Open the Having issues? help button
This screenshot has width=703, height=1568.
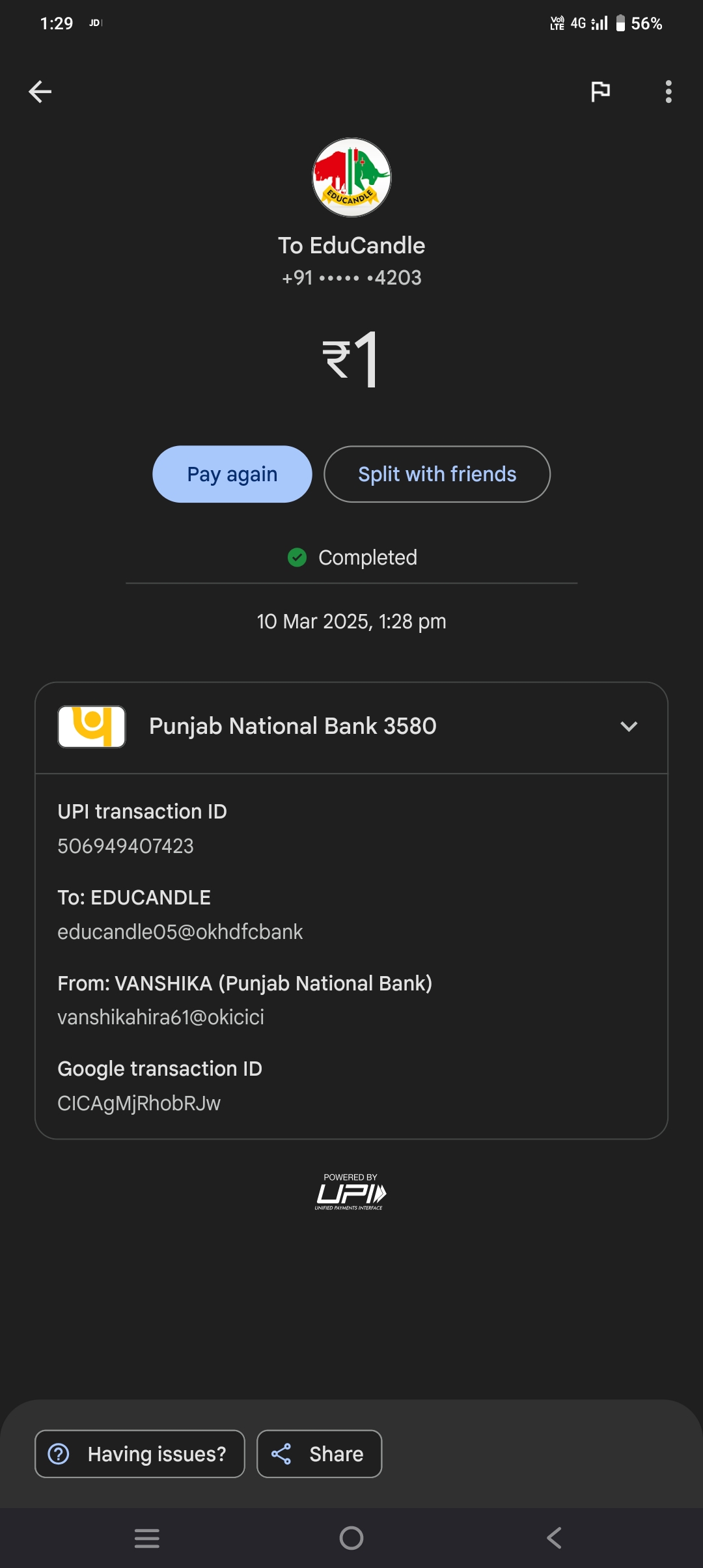click(x=140, y=1454)
